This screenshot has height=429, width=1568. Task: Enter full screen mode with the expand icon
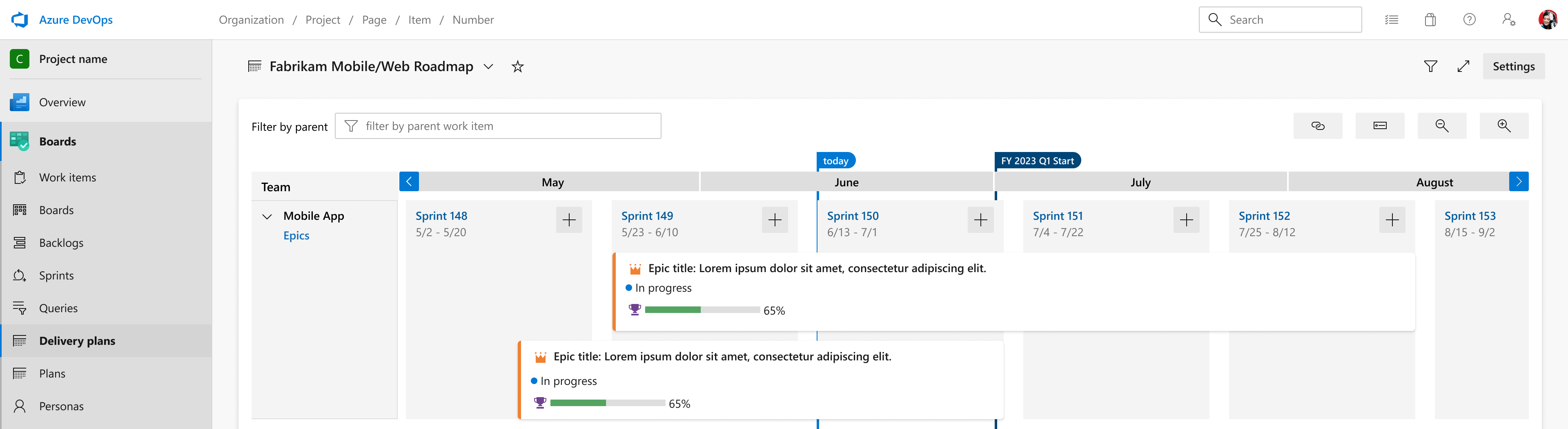point(1463,67)
